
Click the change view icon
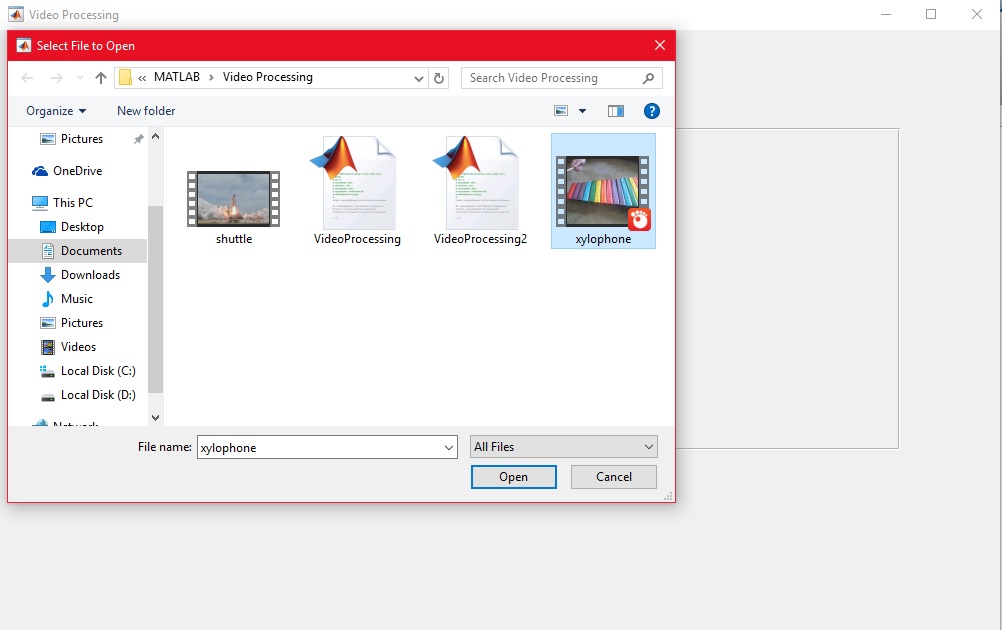[562, 111]
